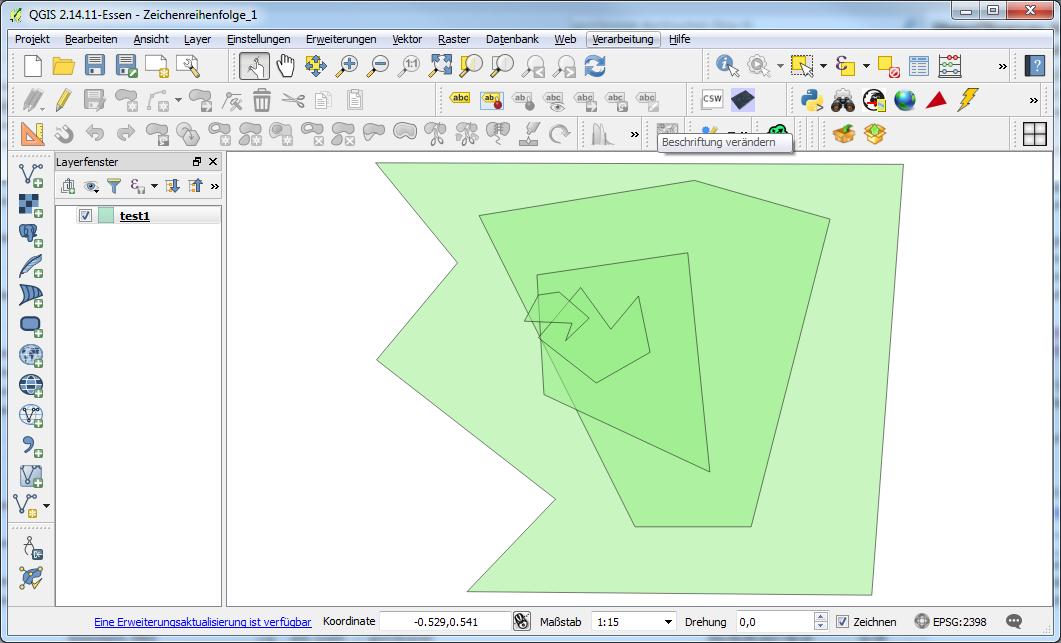This screenshot has height=643, width=1061.
Task: Open the Maßstab scale dropdown
Action: pos(668,622)
